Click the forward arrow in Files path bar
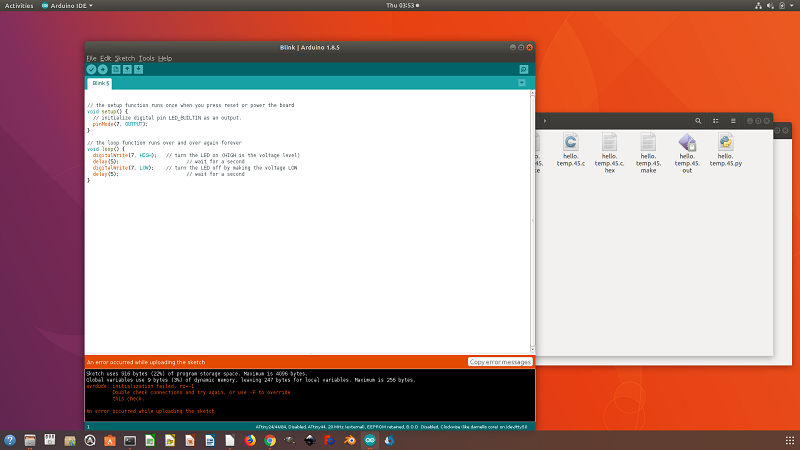This screenshot has height=450, width=800. coord(545,121)
